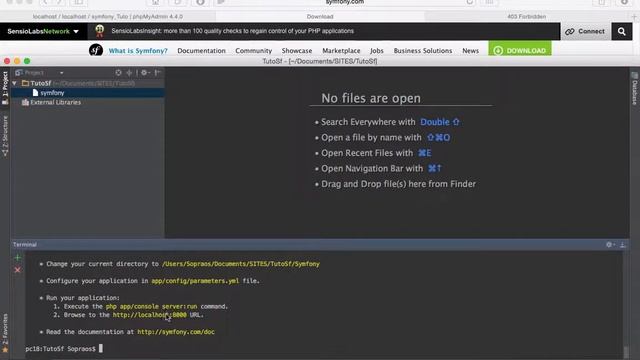
Task: Click the collapse all icon in Project panel
Action: click(129, 73)
